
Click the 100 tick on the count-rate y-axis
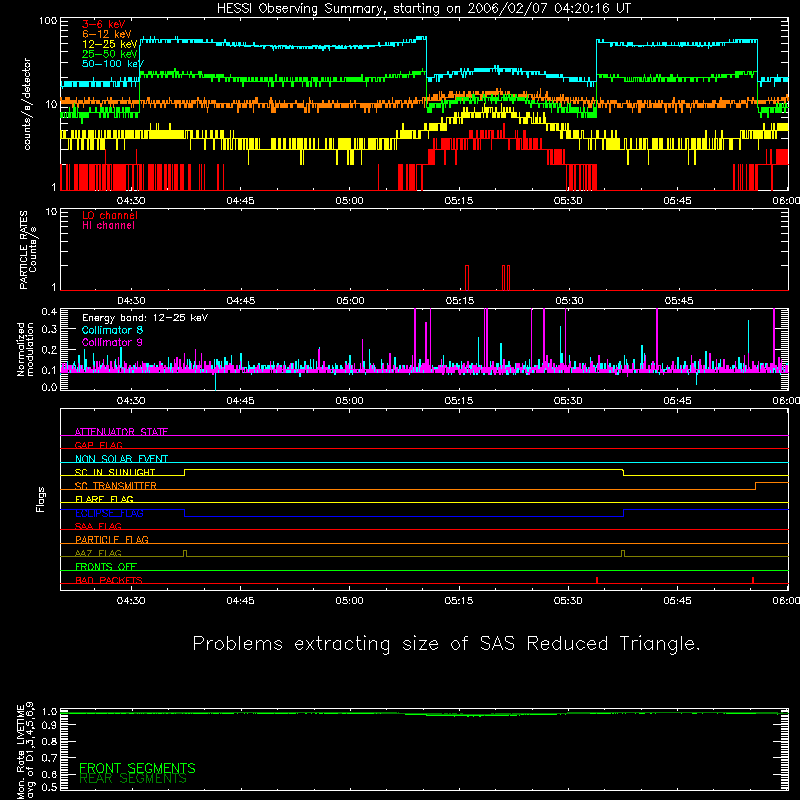pos(48,21)
